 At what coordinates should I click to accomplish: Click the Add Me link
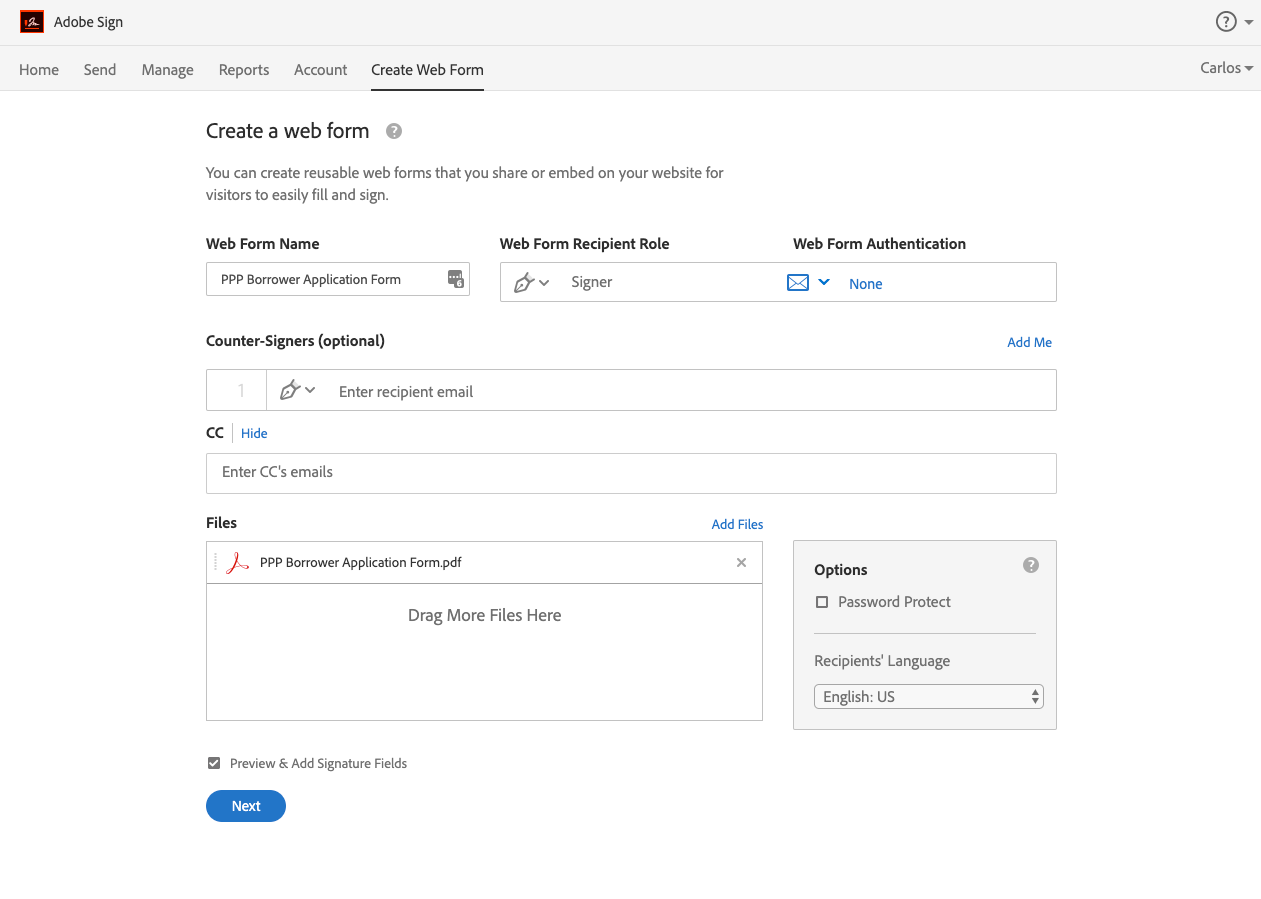click(x=1029, y=342)
